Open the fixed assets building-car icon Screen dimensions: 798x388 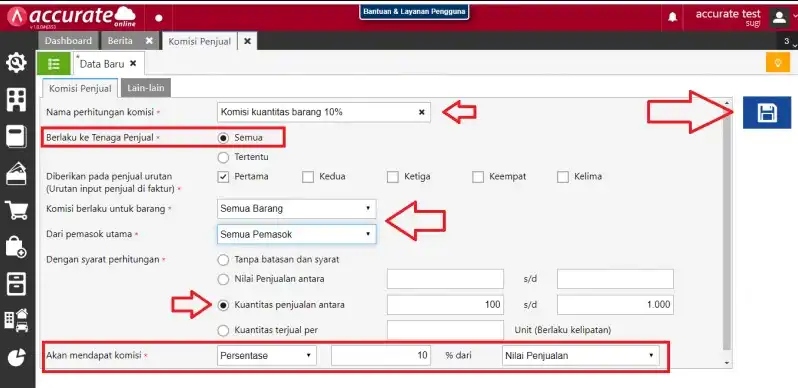click(16, 320)
